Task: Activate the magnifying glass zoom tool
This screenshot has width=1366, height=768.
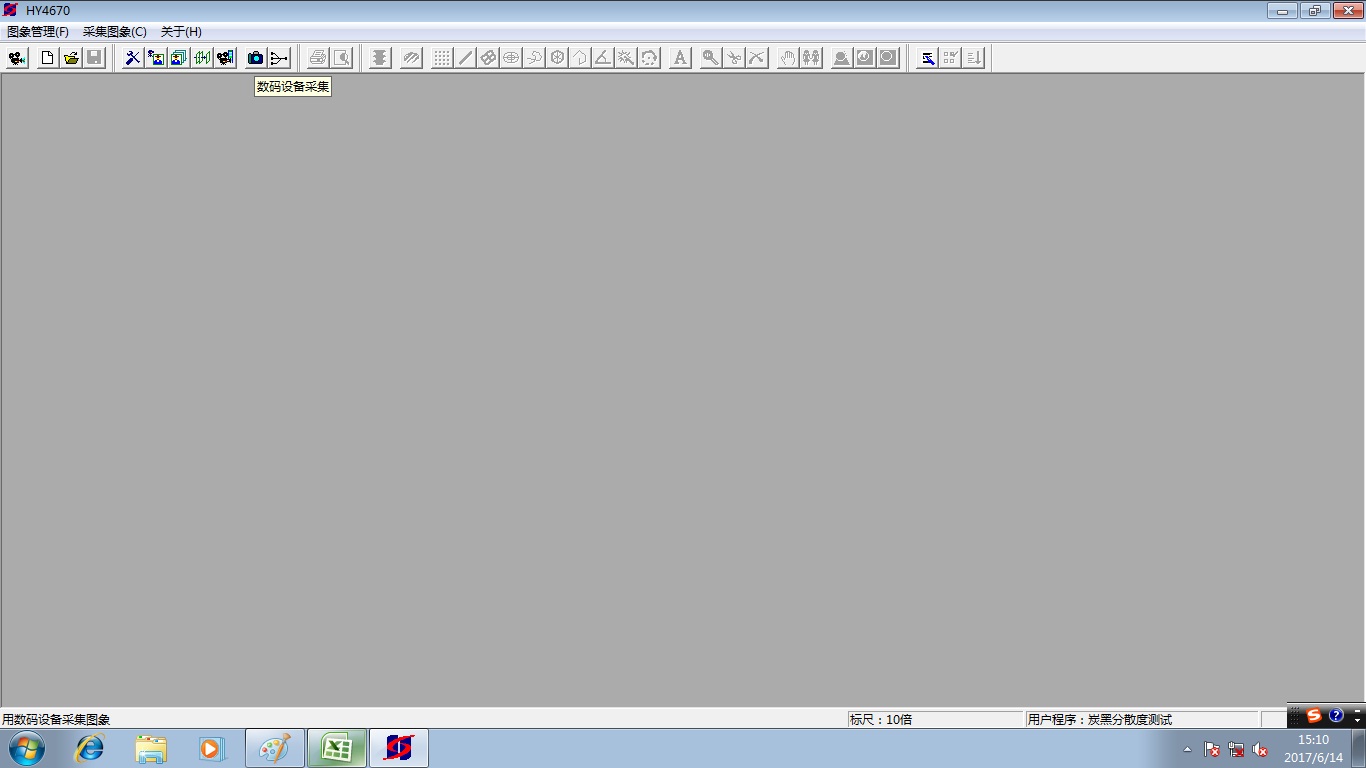Action: point(711,58)
